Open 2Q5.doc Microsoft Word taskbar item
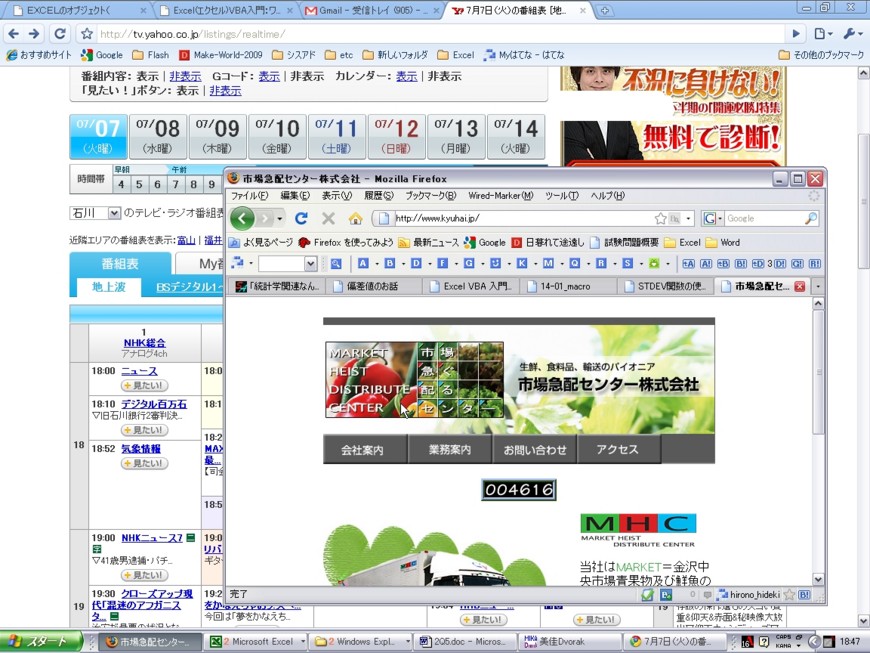870x653 pixels. coord(463,641)
